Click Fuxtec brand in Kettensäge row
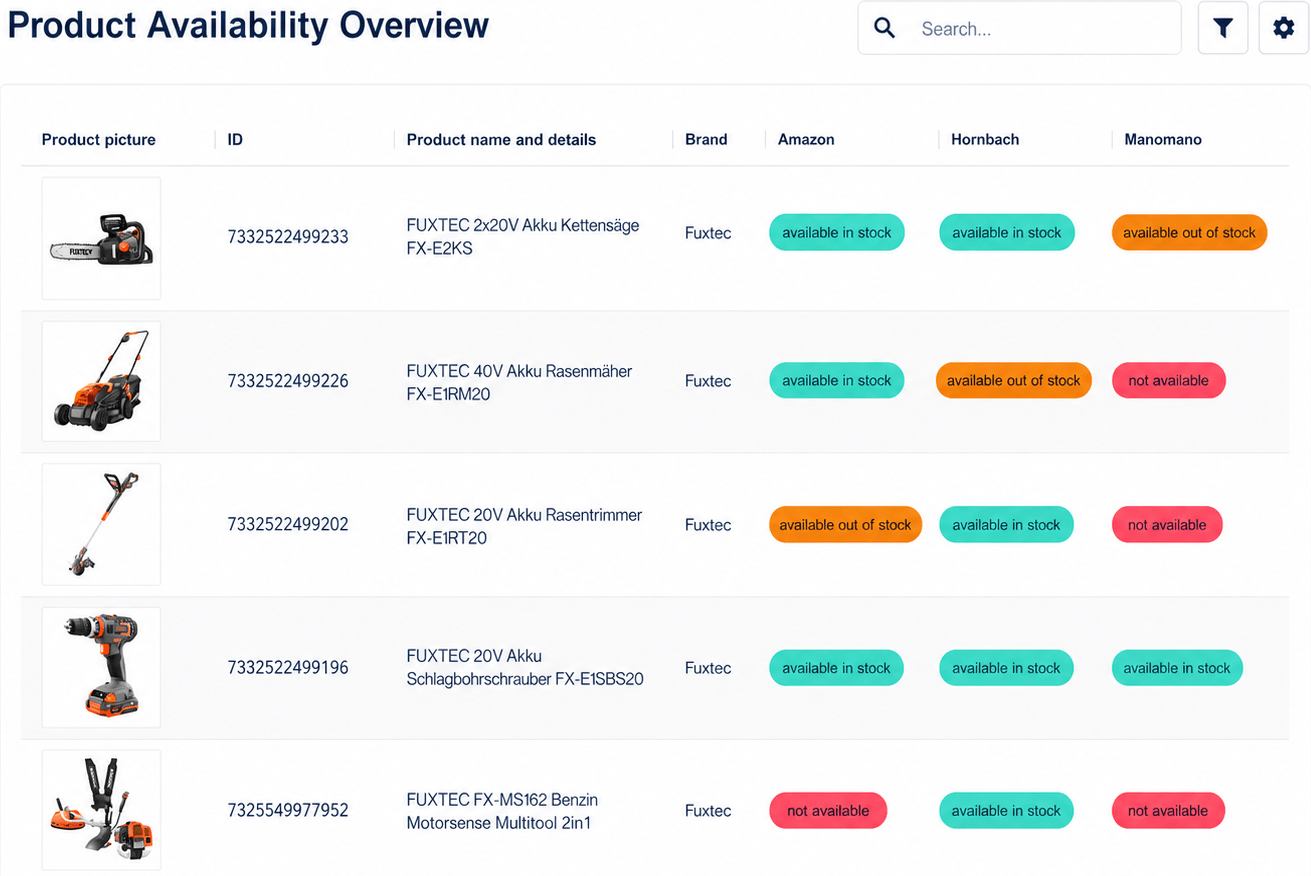The image size is (1311, 876). [x=708, y=233]
